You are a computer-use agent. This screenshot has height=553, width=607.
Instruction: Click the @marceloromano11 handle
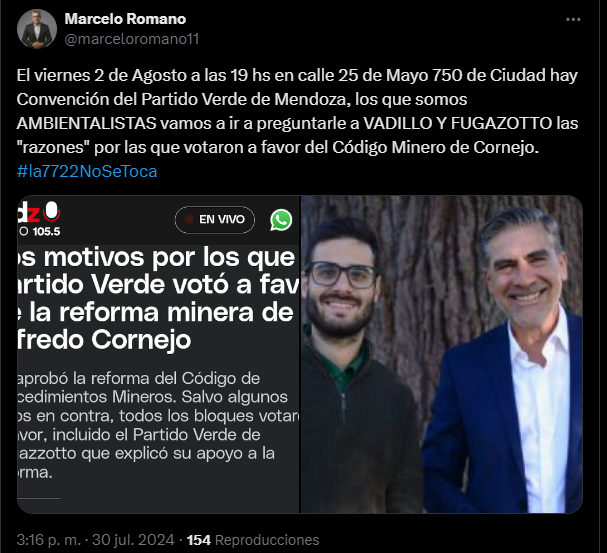pyautogui.click(x=132, y=39)
